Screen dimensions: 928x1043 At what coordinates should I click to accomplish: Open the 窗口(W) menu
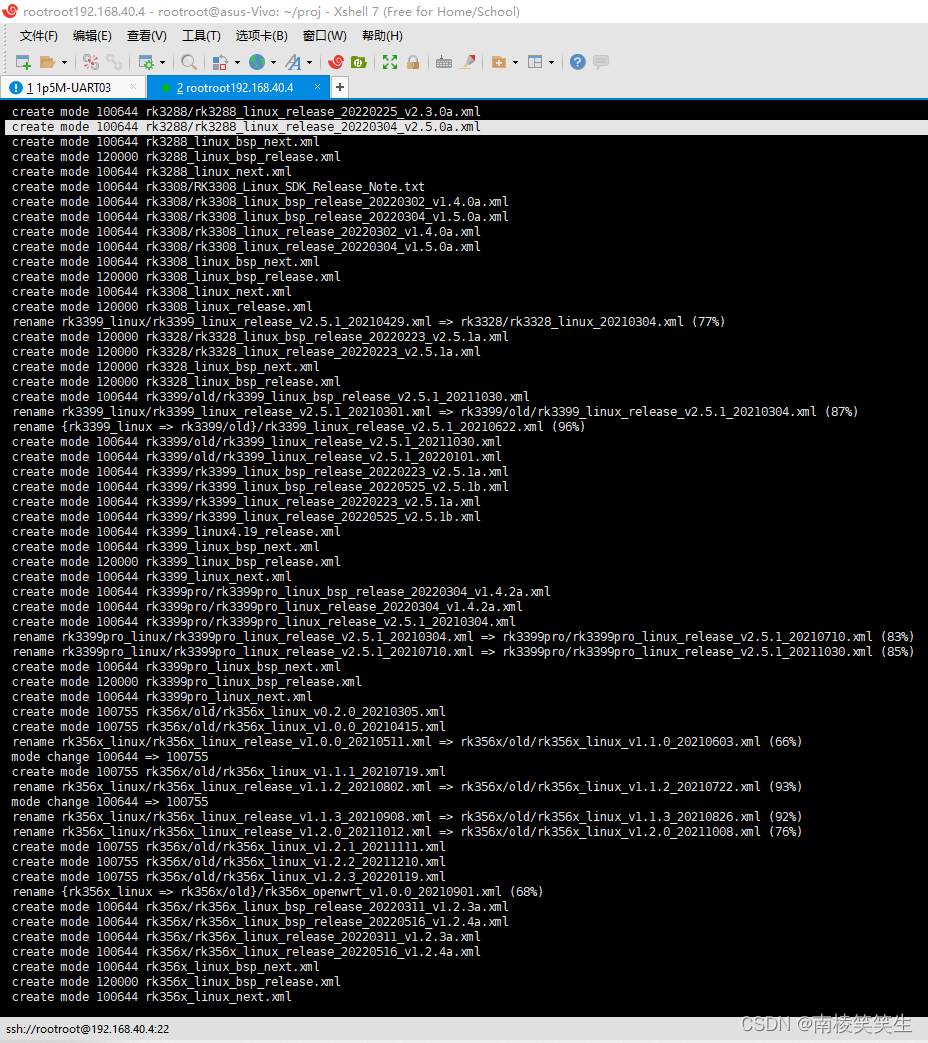tap(325, 36)
